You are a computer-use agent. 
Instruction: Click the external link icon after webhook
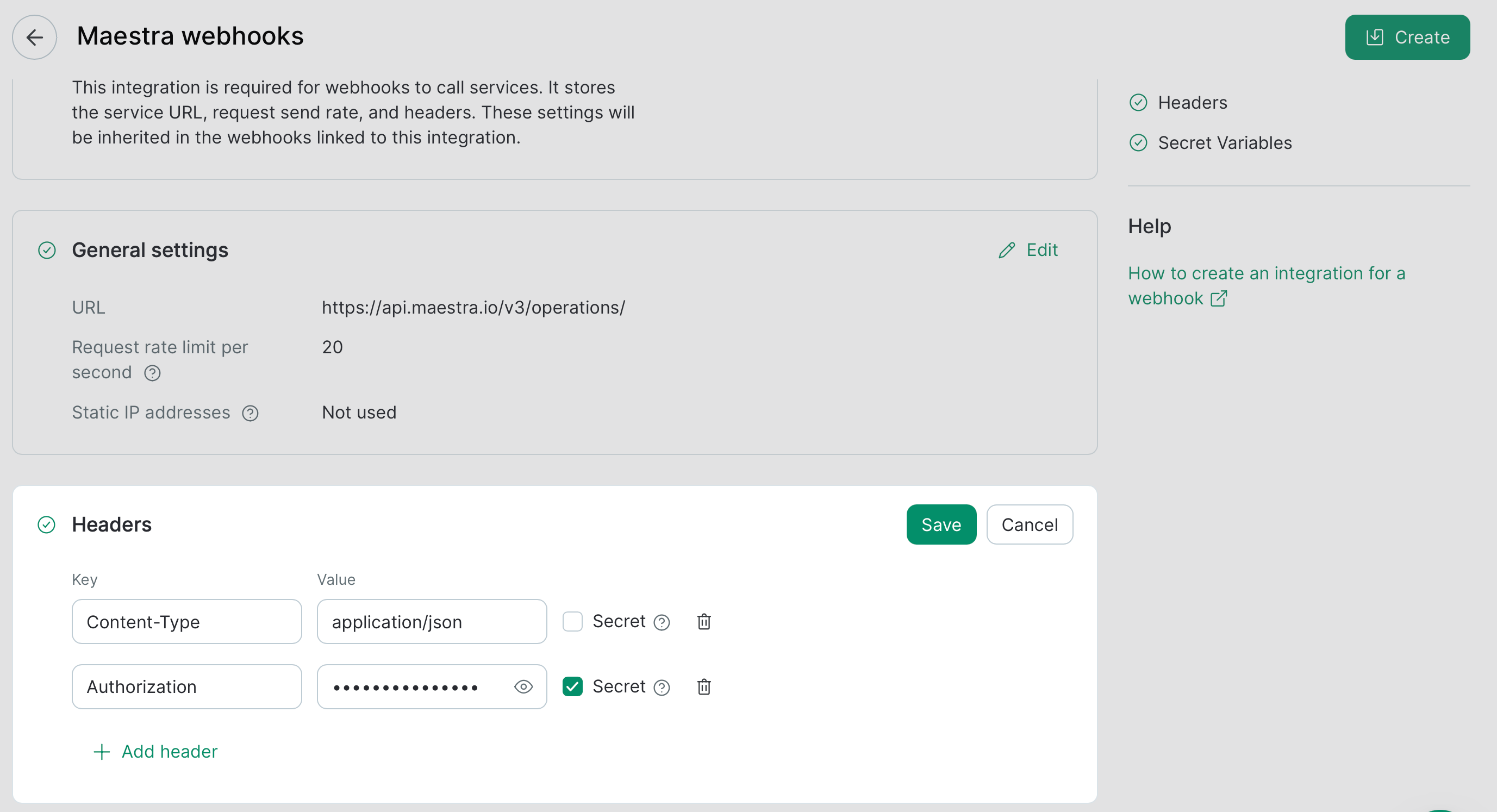(1219, 299)
